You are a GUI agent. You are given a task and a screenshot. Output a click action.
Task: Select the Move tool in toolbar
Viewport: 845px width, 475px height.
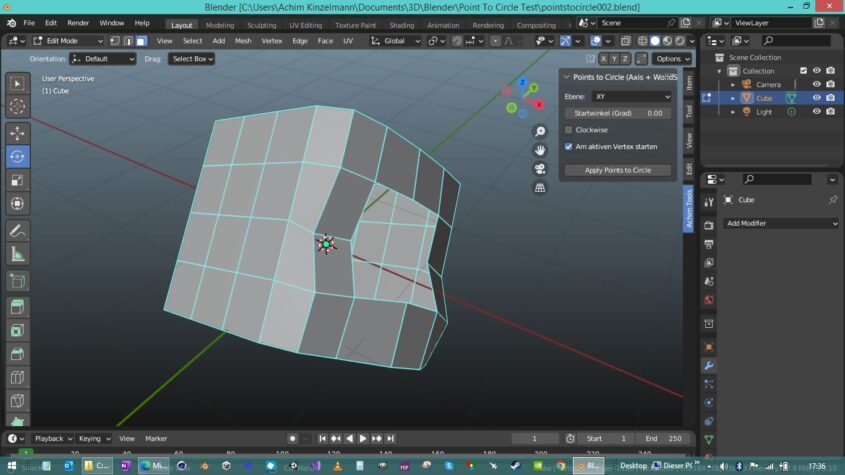tap(18, 133)
